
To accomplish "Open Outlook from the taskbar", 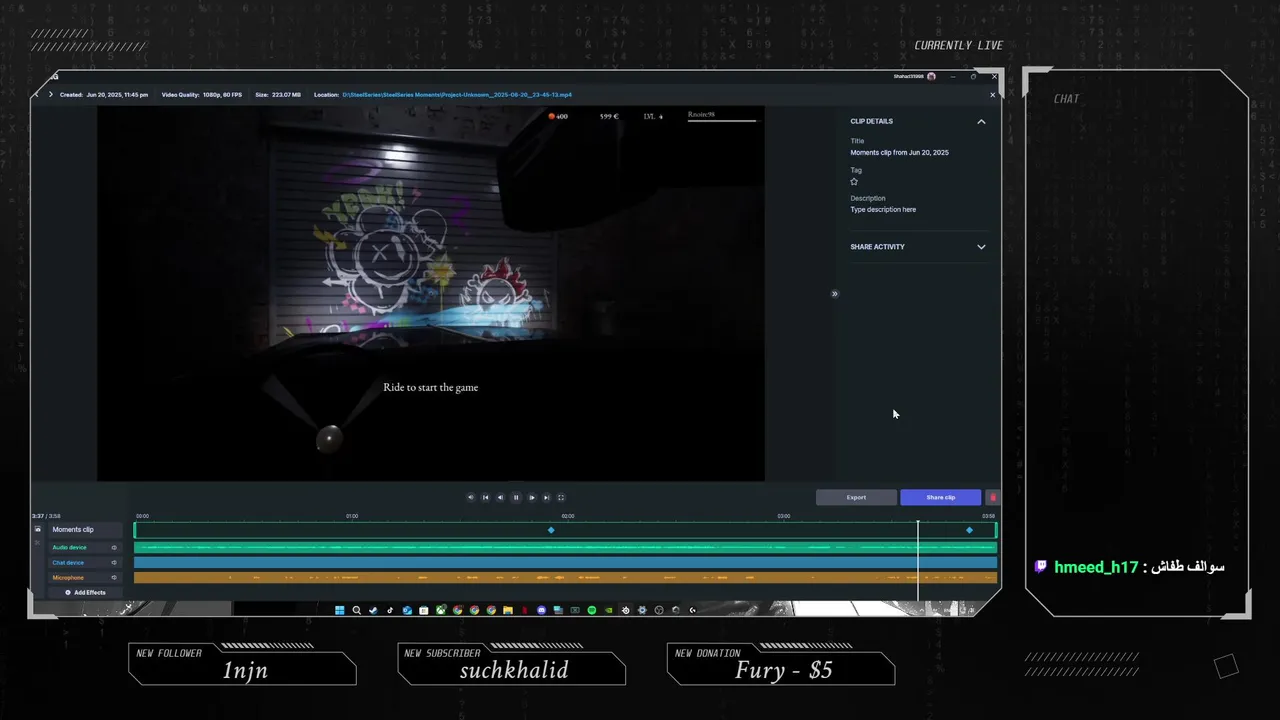I will point(407,610).
